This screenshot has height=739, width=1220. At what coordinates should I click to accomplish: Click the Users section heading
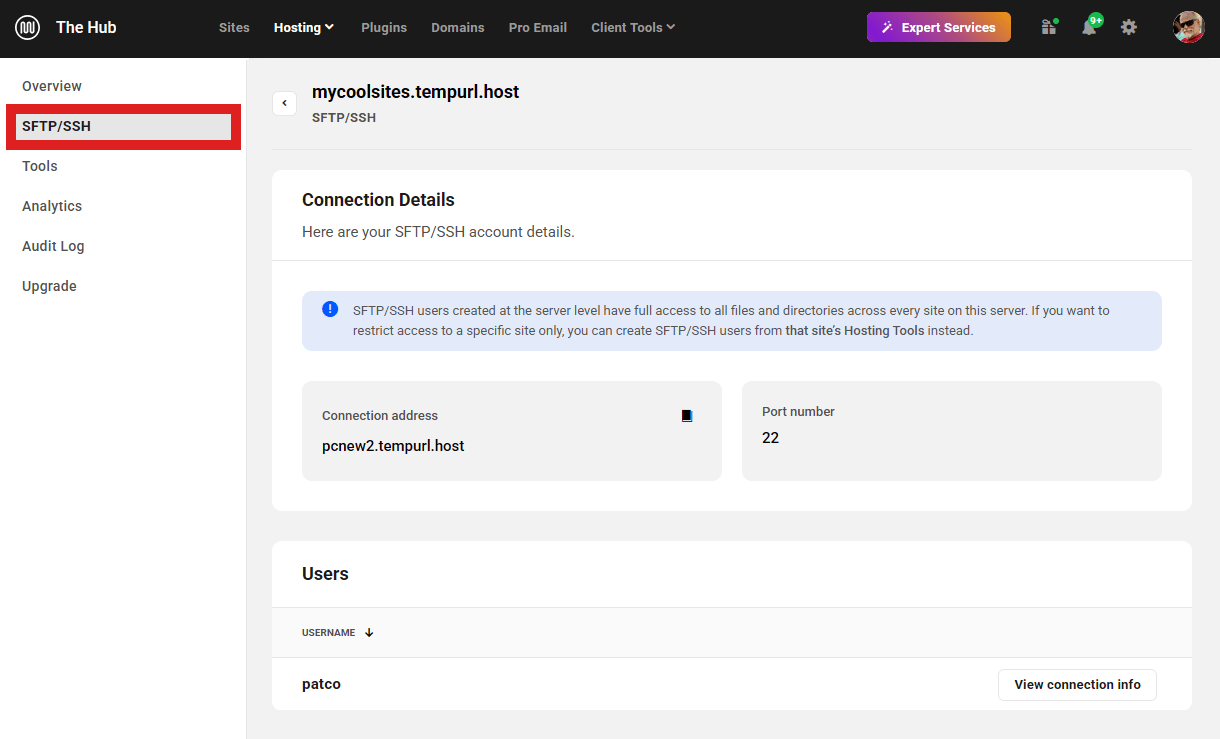pos(325,574)
